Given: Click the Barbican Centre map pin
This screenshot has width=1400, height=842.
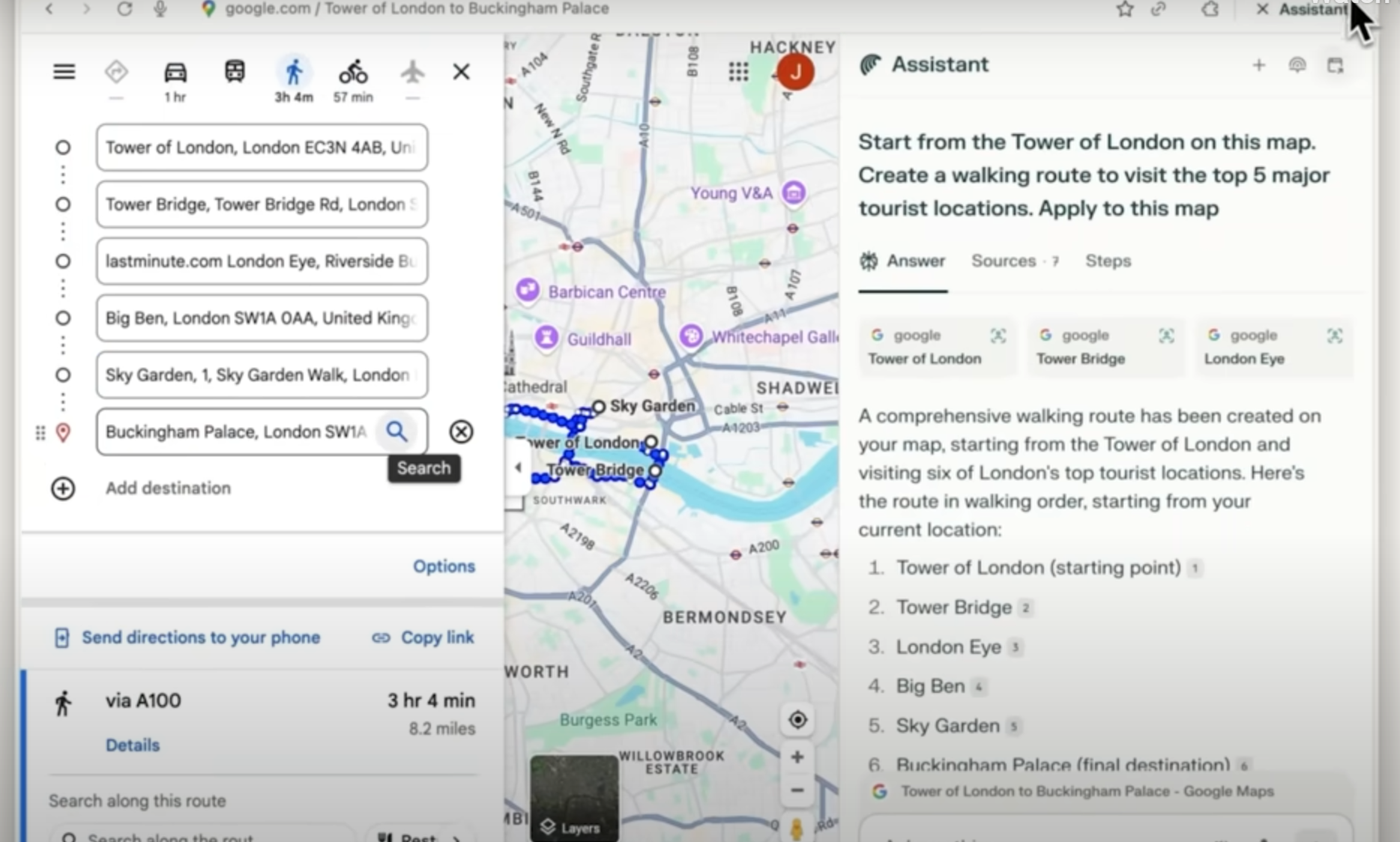Looking at the screenshot, I should tap(528, 289).
